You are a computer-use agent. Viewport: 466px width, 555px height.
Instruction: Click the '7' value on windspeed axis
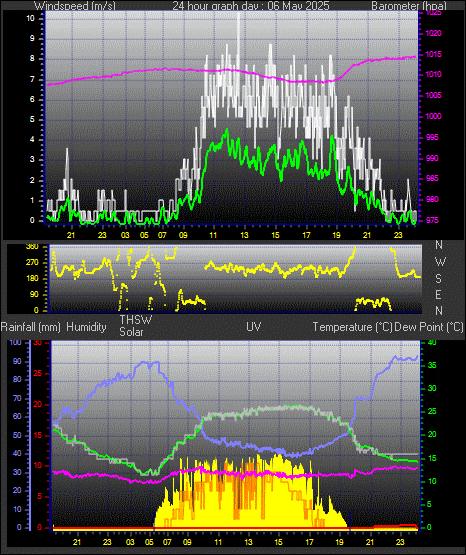coord(32,79)
